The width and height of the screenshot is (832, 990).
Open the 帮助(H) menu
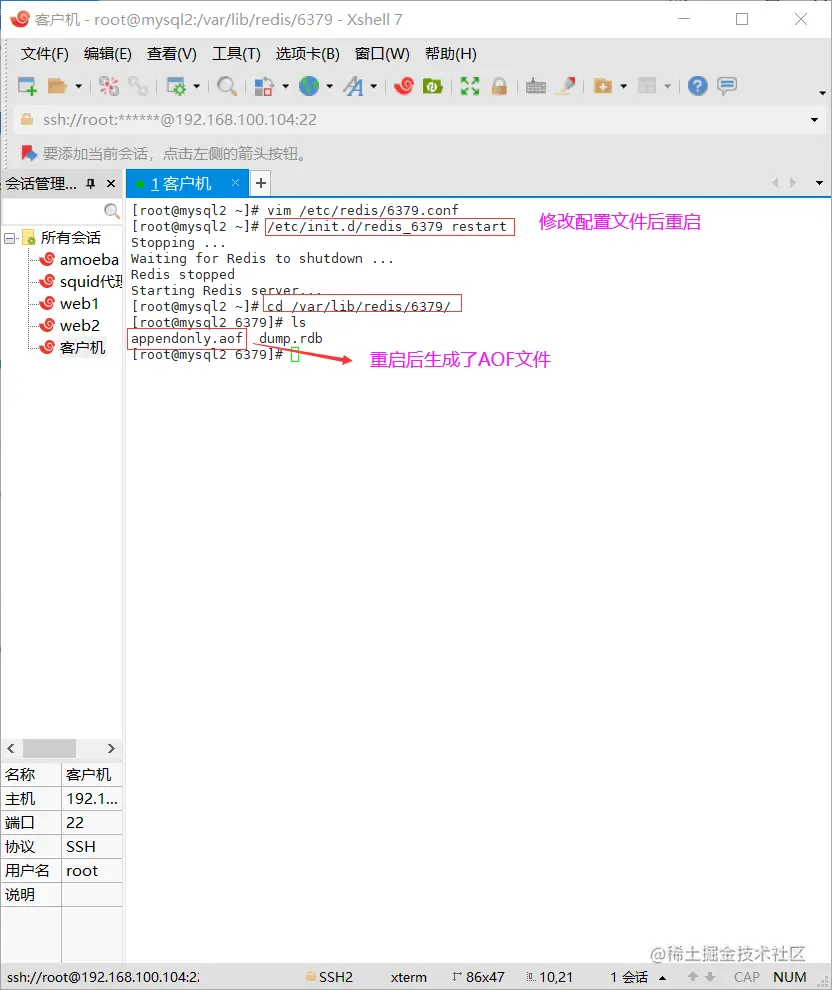(451, 54)
